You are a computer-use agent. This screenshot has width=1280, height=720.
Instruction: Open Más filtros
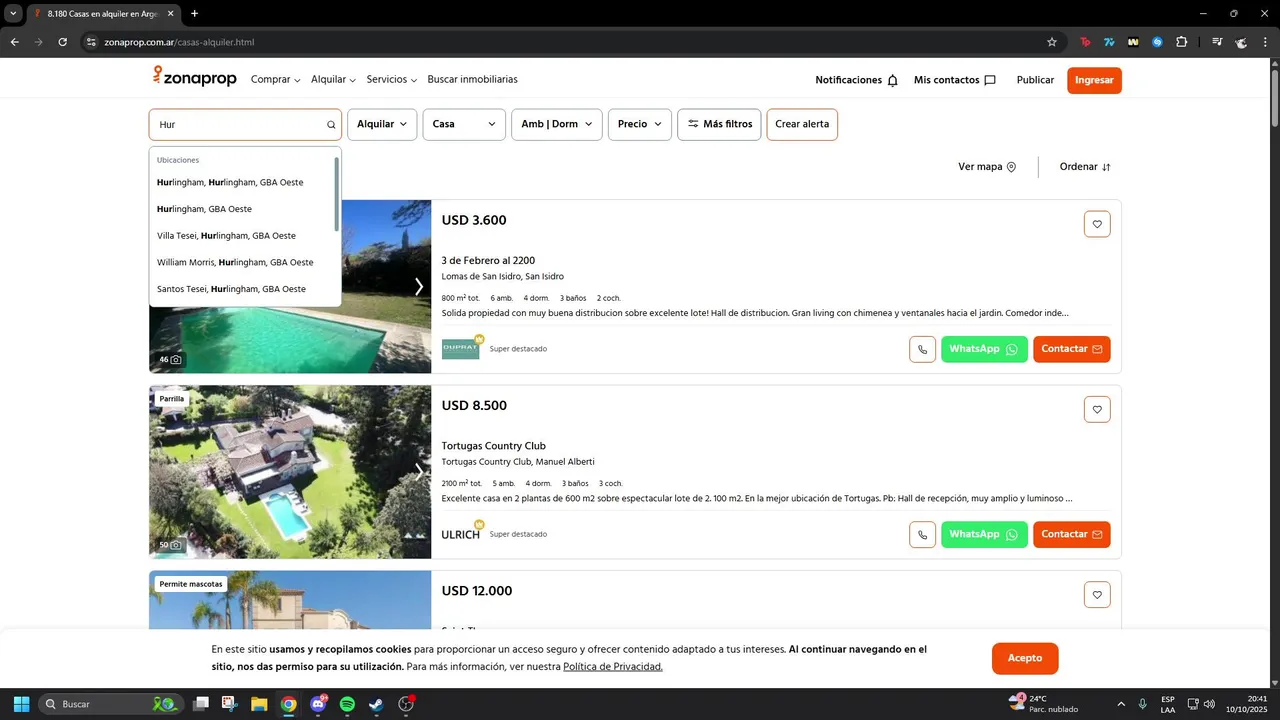[x=719, y=125]
